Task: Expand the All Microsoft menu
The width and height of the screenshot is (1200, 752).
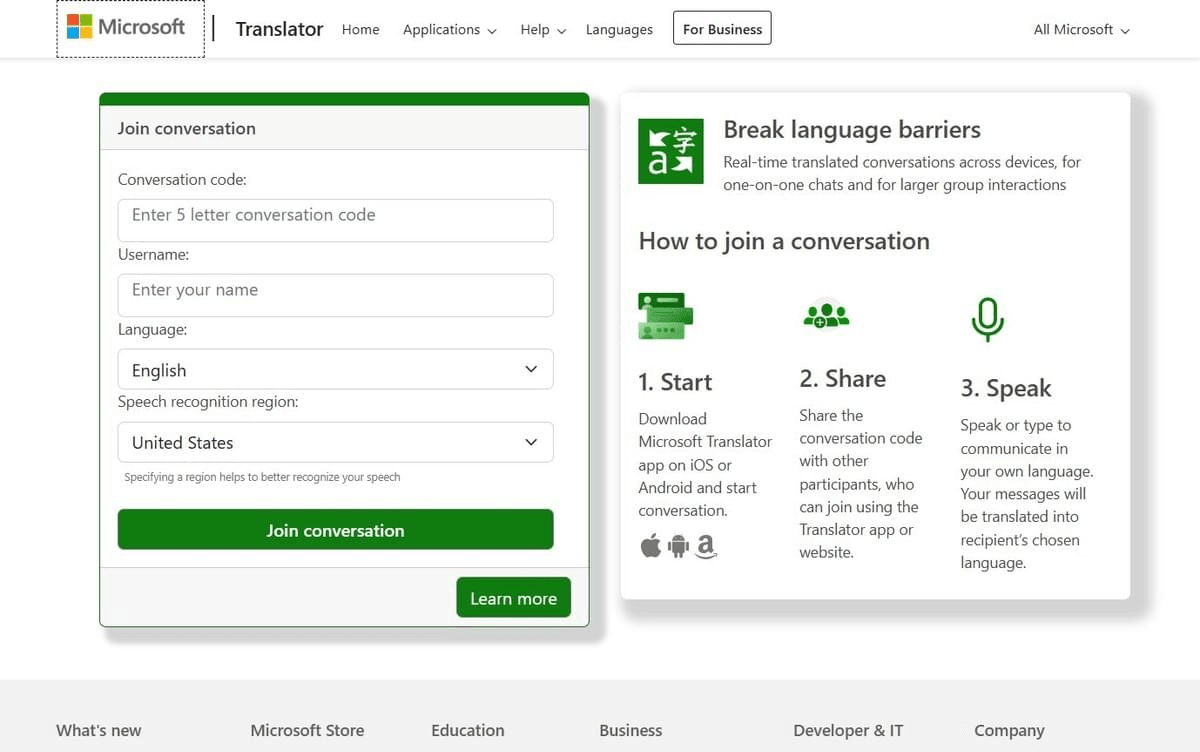Action: [1082, 30]
